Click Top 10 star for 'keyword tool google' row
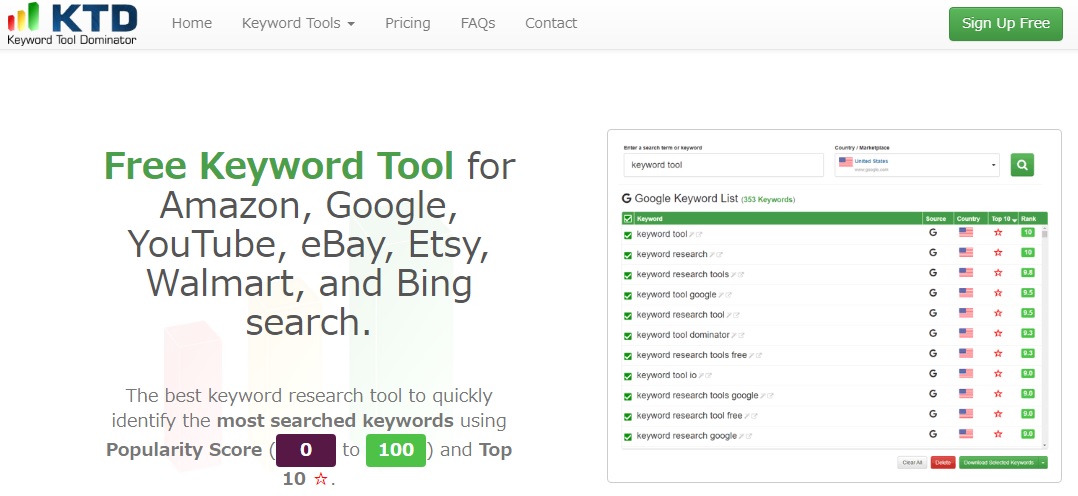Screen dimensions: 1078x496 [x=998, y=292]
